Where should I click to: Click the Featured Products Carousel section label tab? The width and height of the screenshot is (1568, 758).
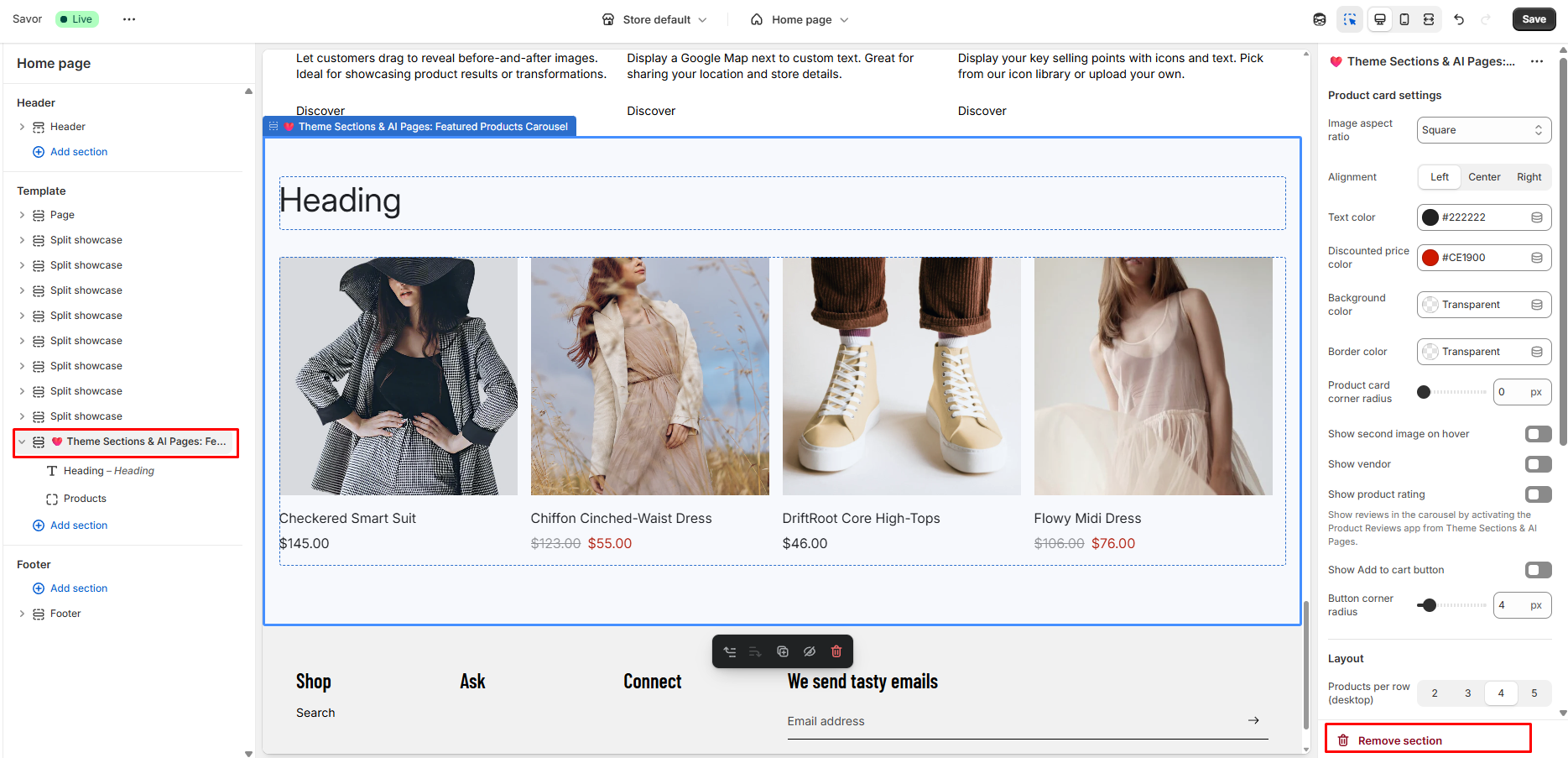tap(419, 127)
